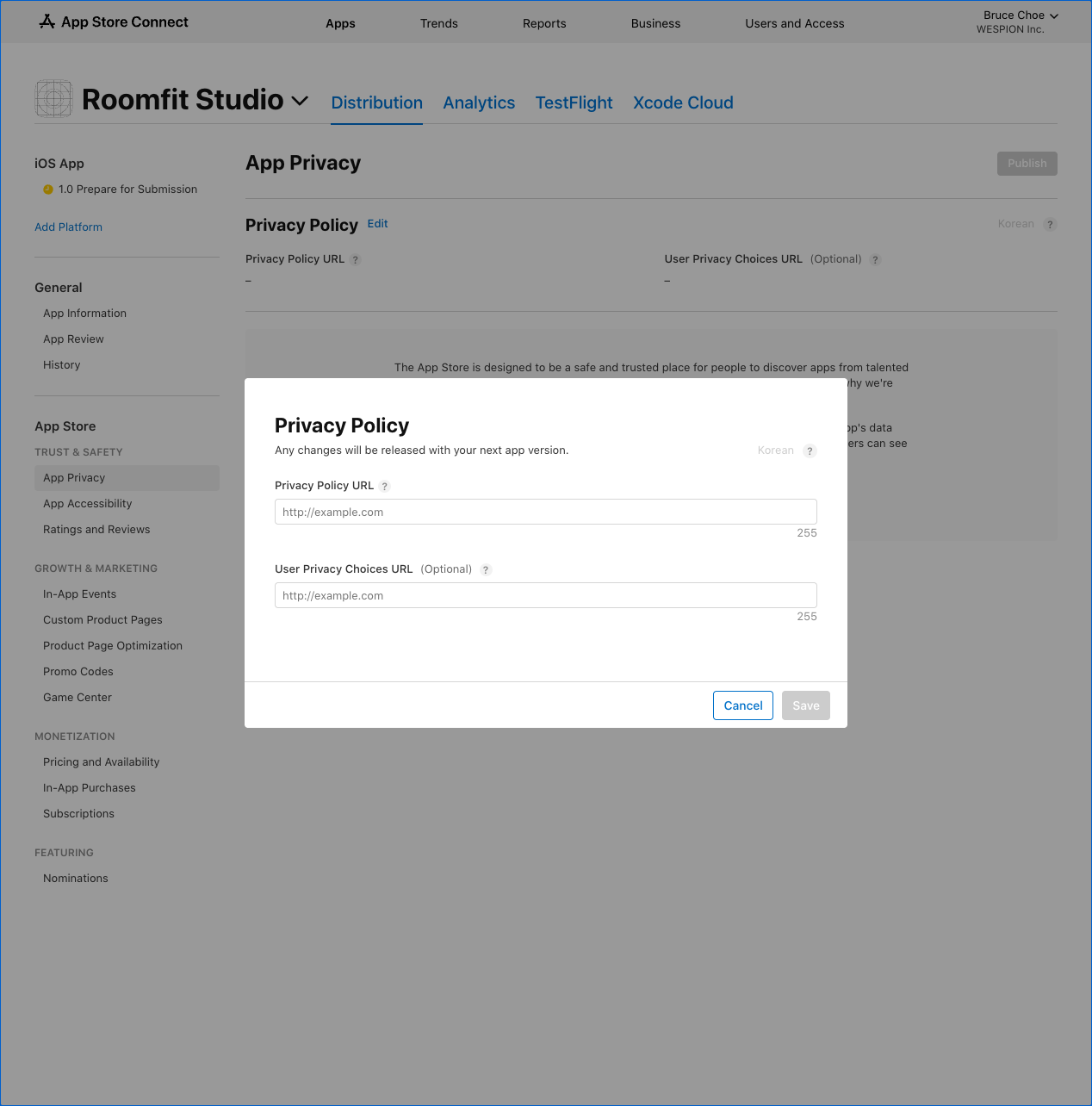
Task: Click the Roomfit Studio app icon placeholder
Action: (53, 99)
